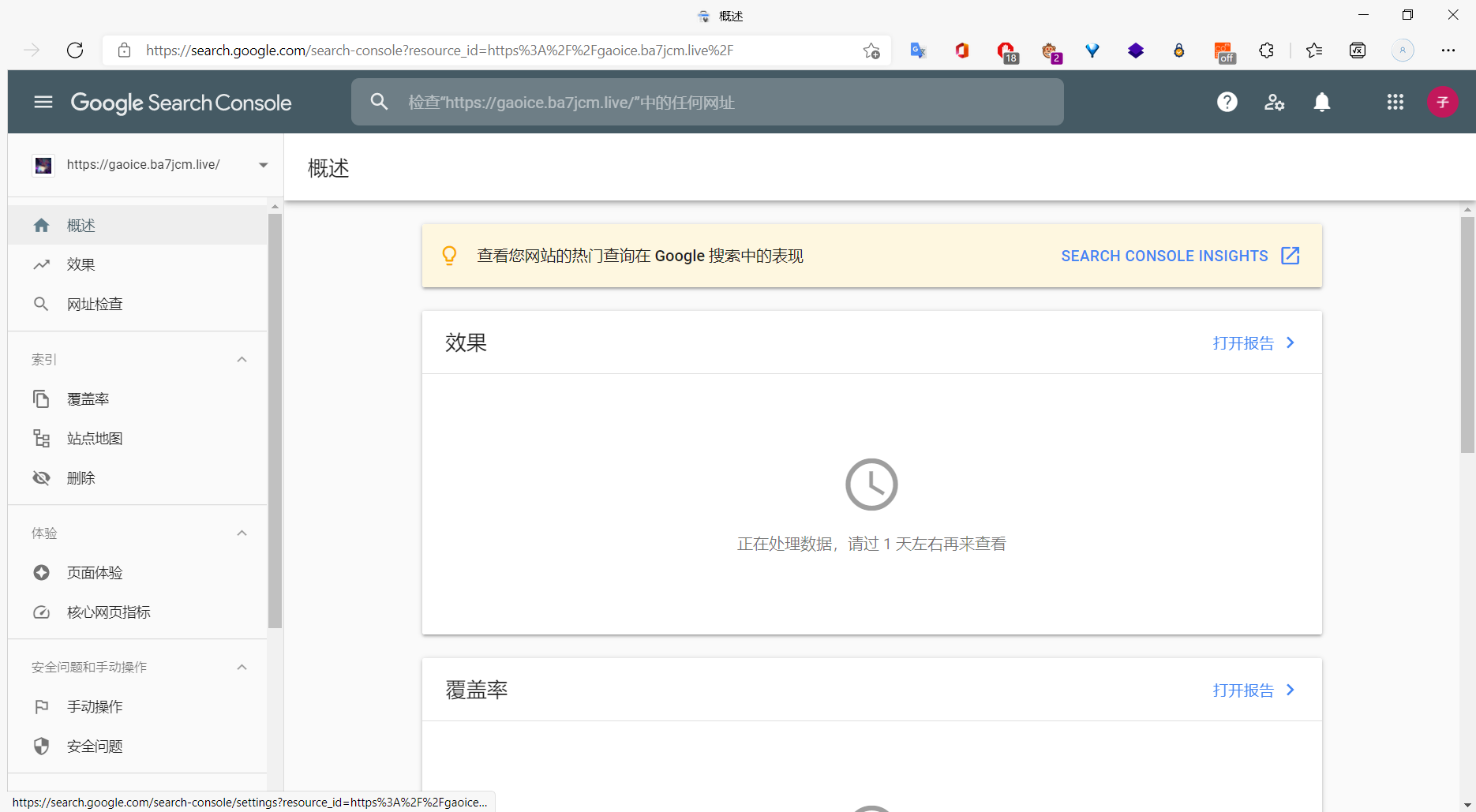
Task: Open 打开报告 for the 覆盖率 card
Action: 1243,690
